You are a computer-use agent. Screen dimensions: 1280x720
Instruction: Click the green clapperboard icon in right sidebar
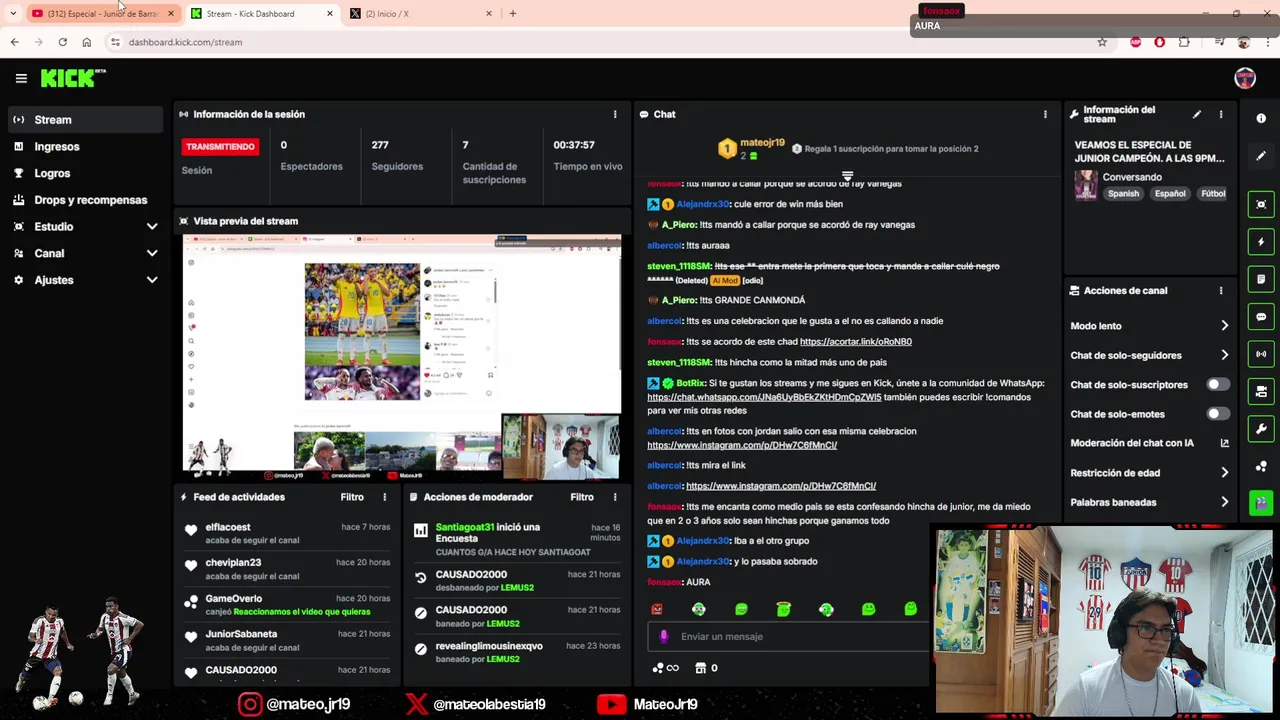[1261, 503]
